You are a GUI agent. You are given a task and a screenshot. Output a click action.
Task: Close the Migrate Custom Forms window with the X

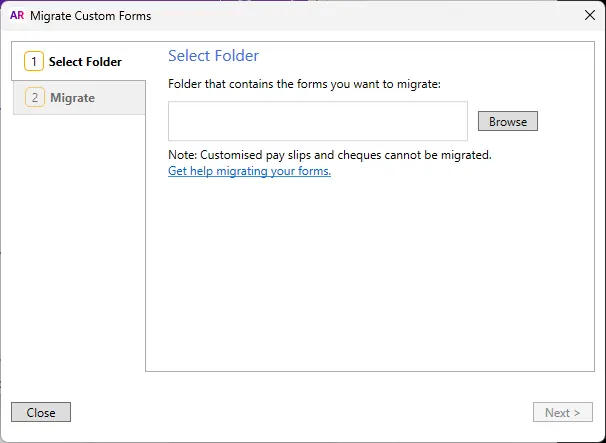pyautogui.click(x=590, y=15)
